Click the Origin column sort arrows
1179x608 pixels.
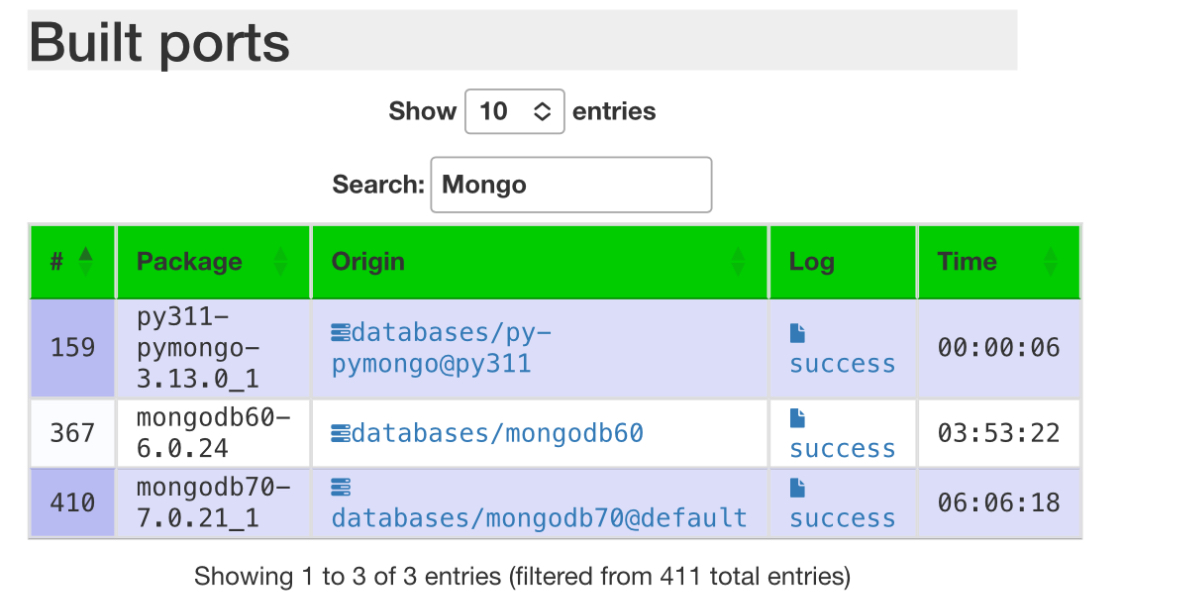pyautogui.click(x=738, y=261)
